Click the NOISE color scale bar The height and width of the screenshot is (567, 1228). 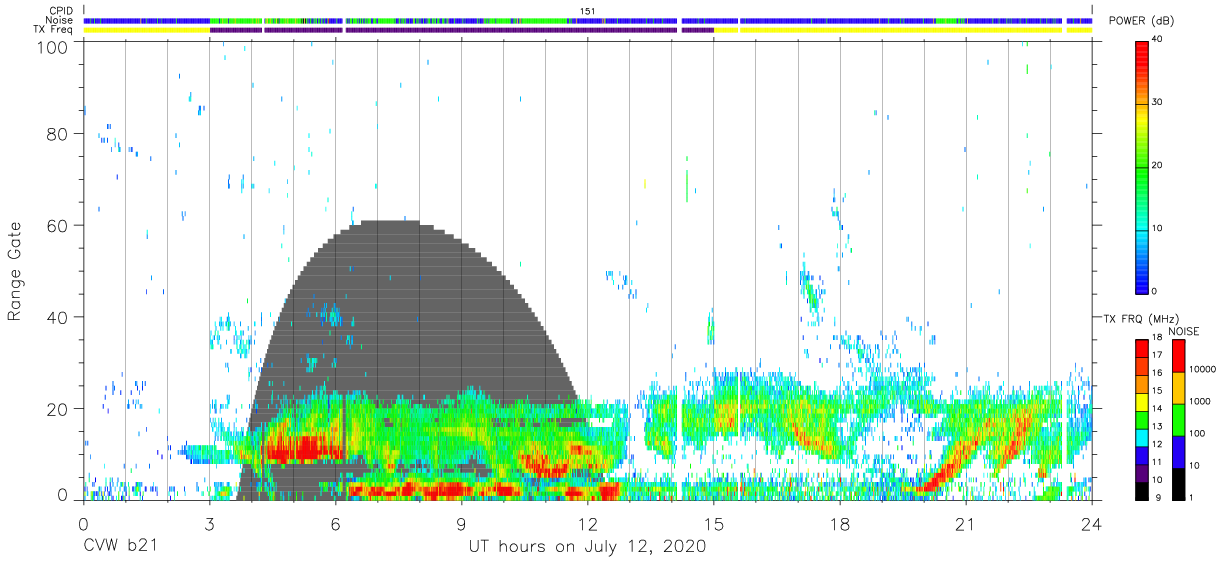click(x=1178, y=419)
